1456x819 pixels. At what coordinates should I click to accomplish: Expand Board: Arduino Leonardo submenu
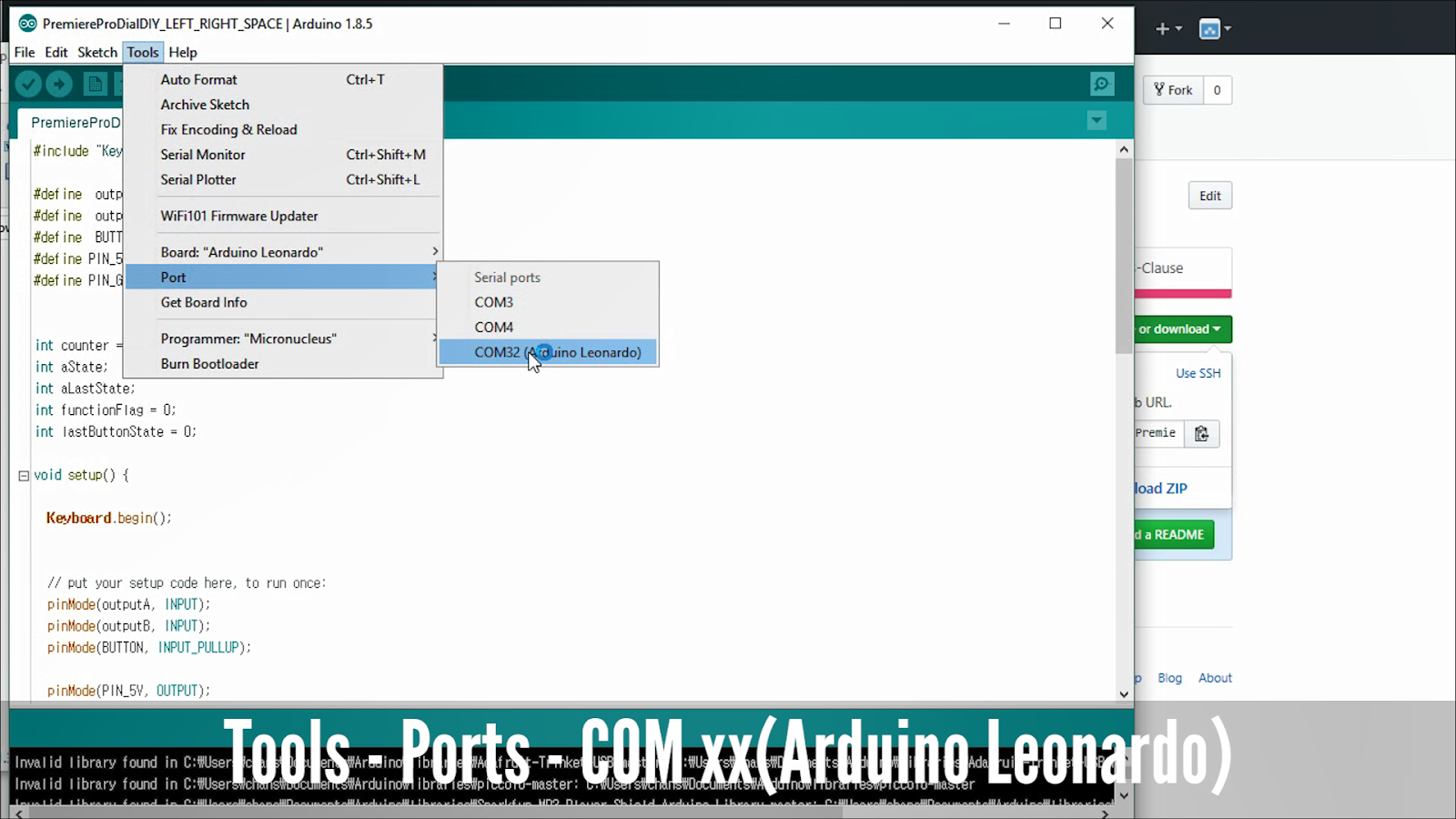282,252
